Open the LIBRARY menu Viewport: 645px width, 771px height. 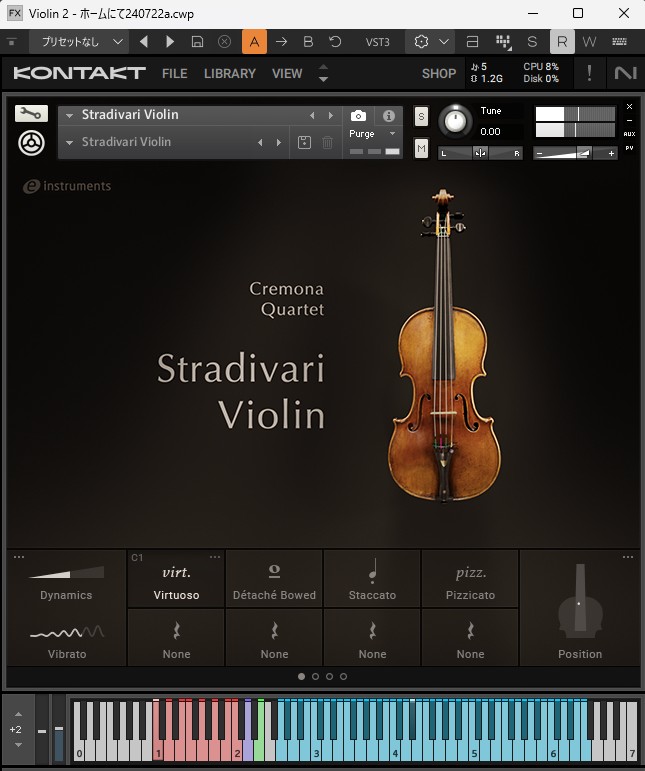click(230, 74)
